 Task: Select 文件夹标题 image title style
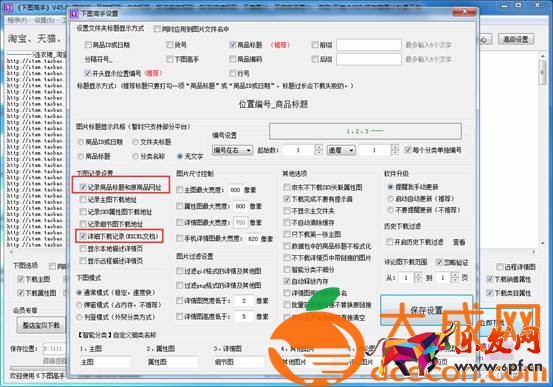click(135, 142)
